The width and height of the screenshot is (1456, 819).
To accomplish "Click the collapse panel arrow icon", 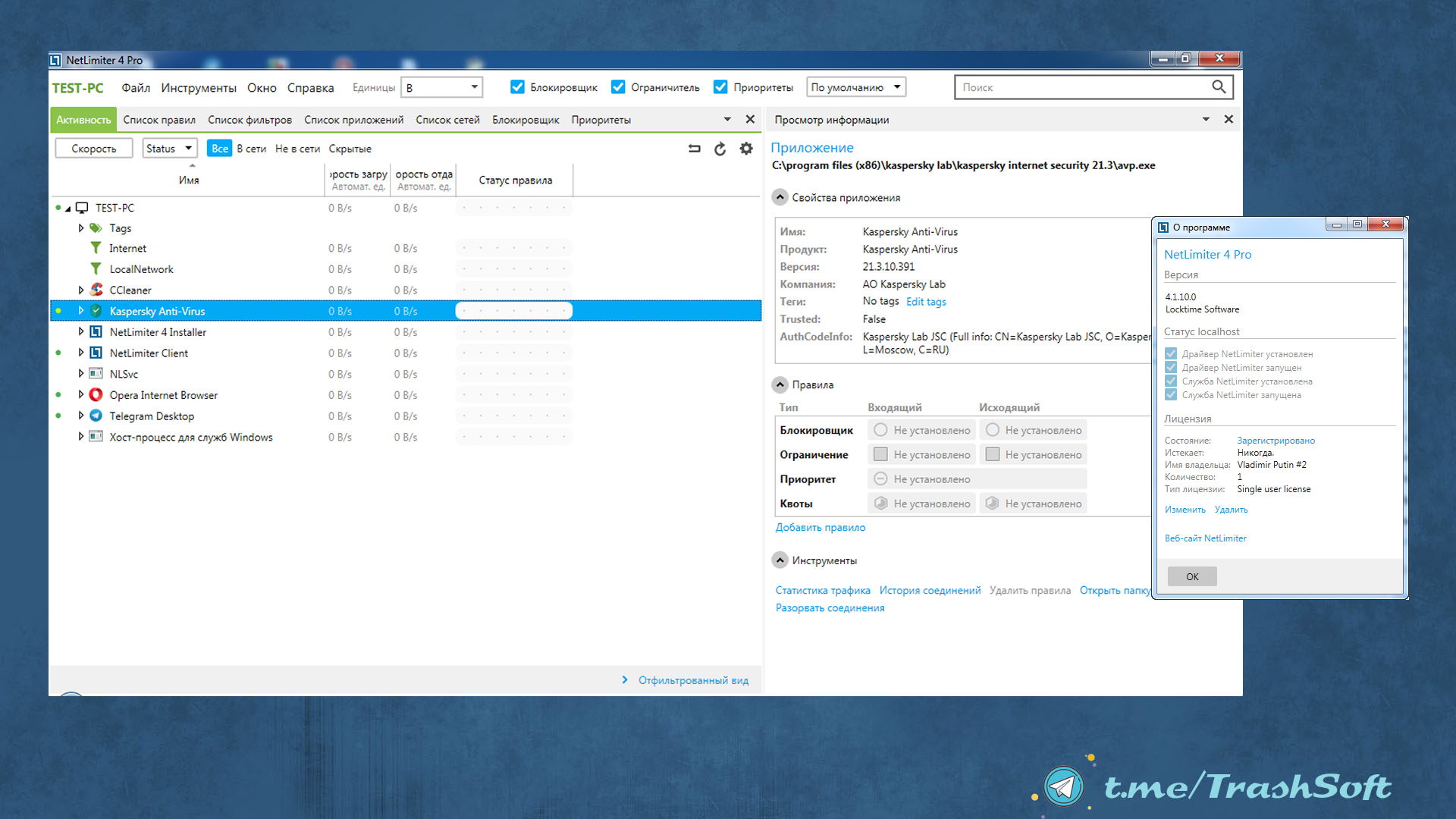I will [x=1207, y=119].
